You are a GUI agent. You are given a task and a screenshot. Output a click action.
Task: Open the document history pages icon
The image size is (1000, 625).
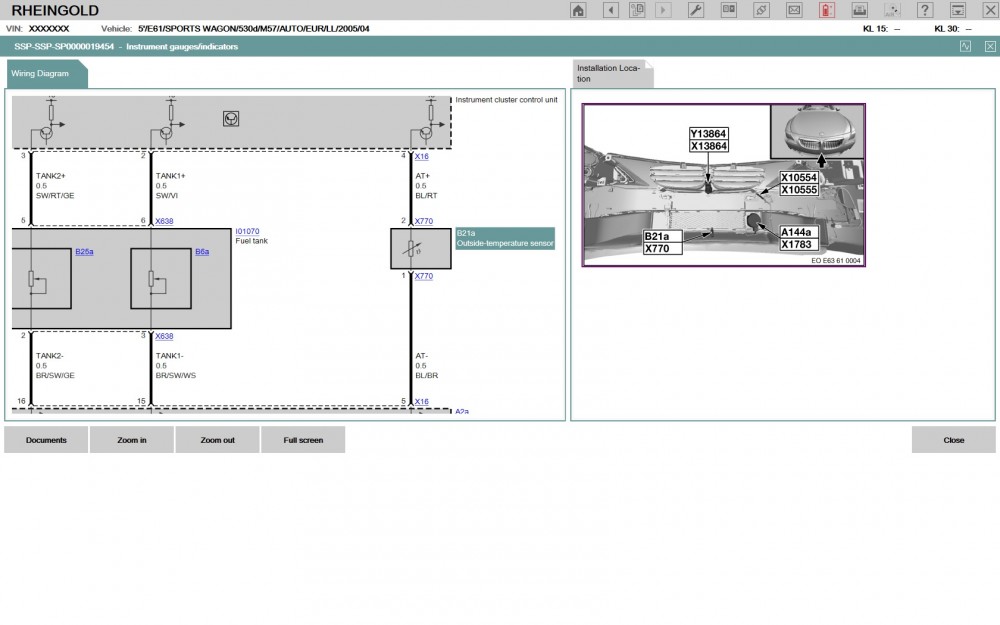pyautogui.click(x=636, y=10)
